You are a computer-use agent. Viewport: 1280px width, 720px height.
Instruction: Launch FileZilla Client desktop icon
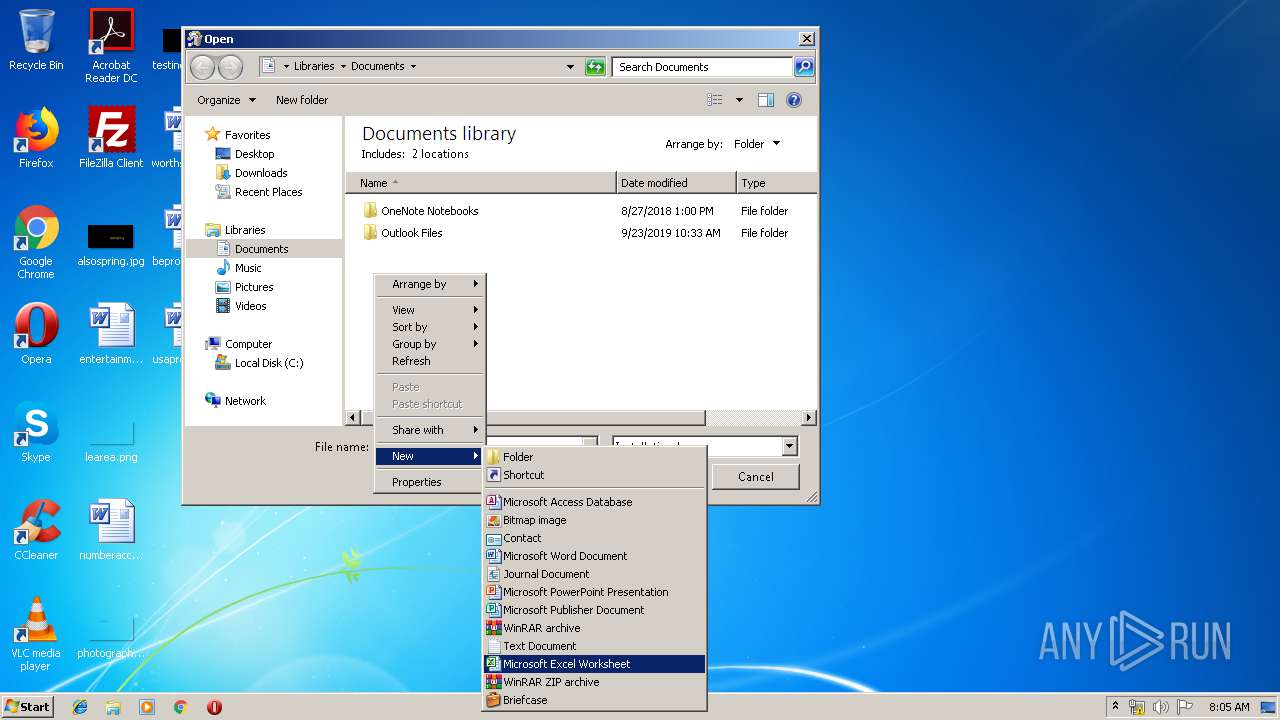tap(111, 138)
